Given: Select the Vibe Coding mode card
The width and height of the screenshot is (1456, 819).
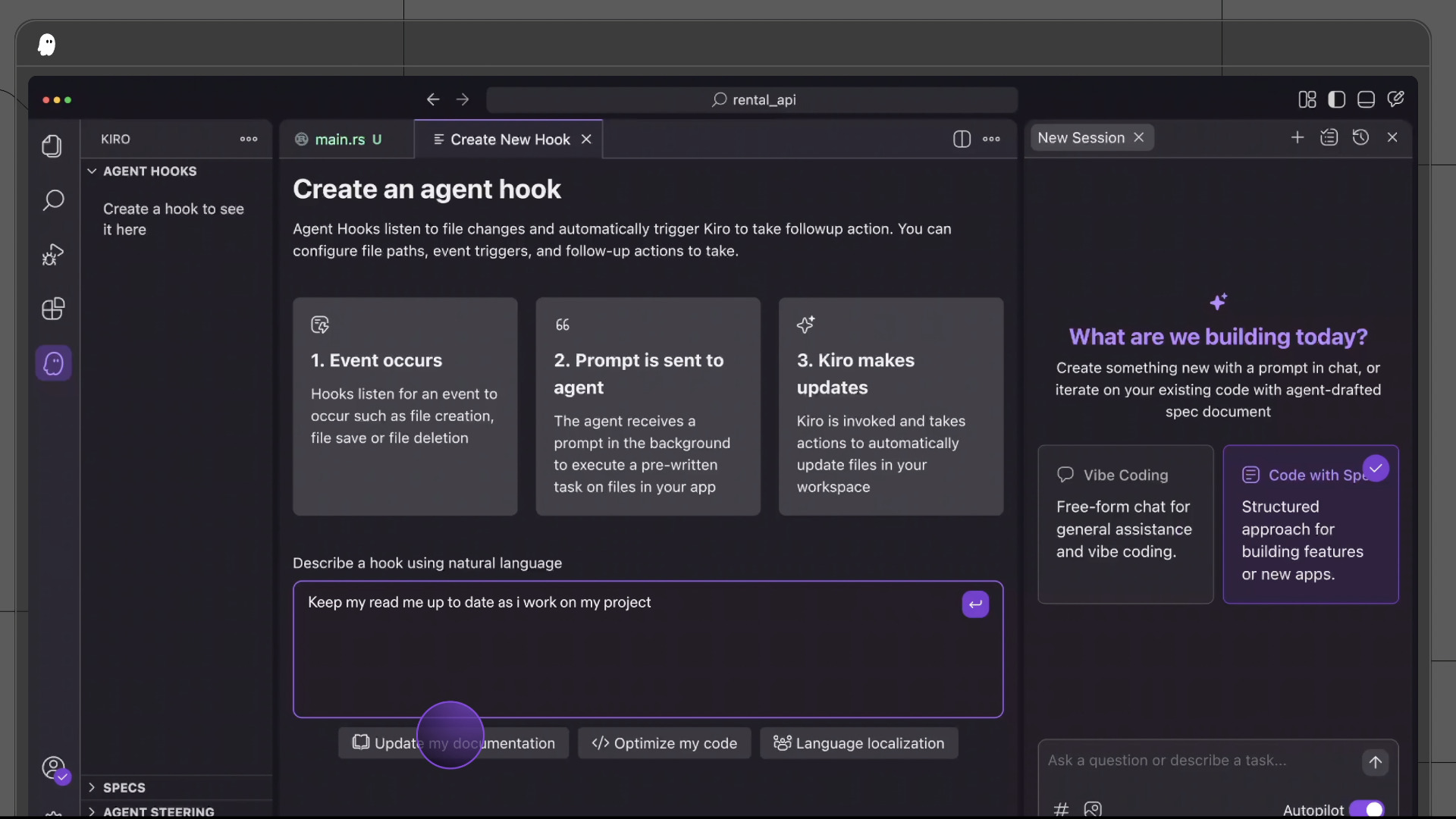Looking at the screenshot, I should click(x=1125, y=524).
